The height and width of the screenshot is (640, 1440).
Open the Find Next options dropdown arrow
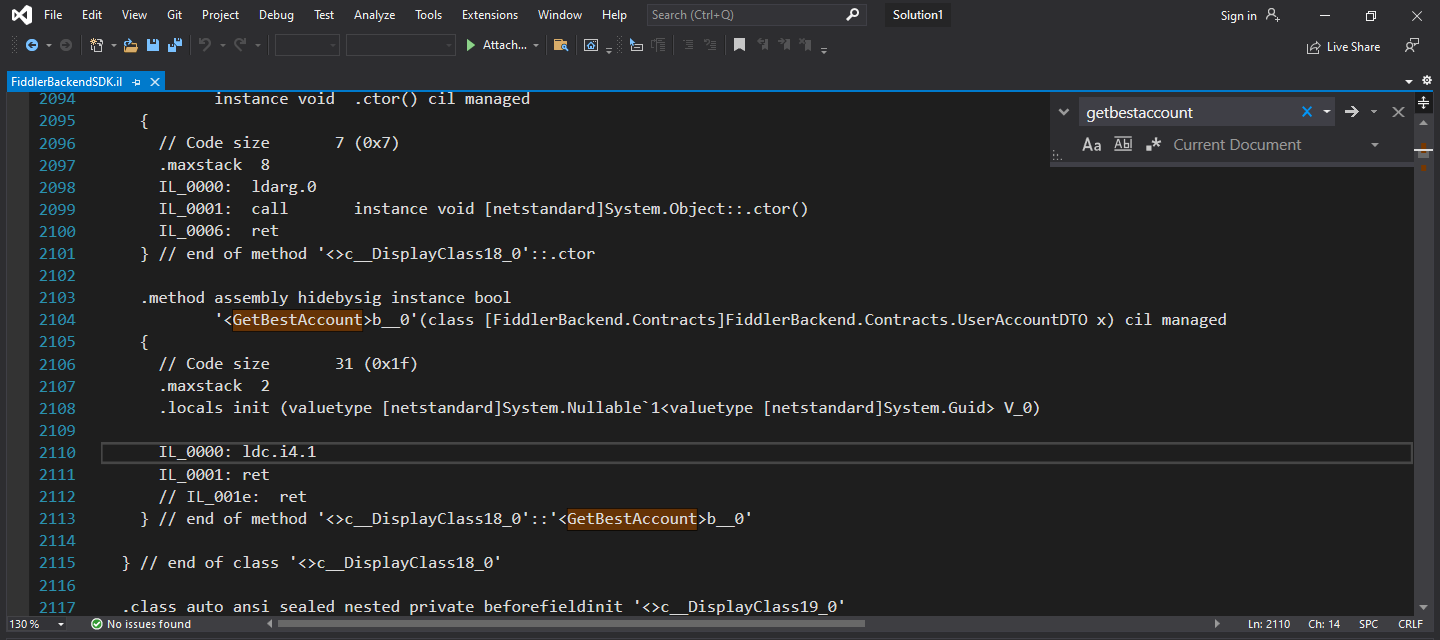pyautogui.click(x=1374, y=112)
